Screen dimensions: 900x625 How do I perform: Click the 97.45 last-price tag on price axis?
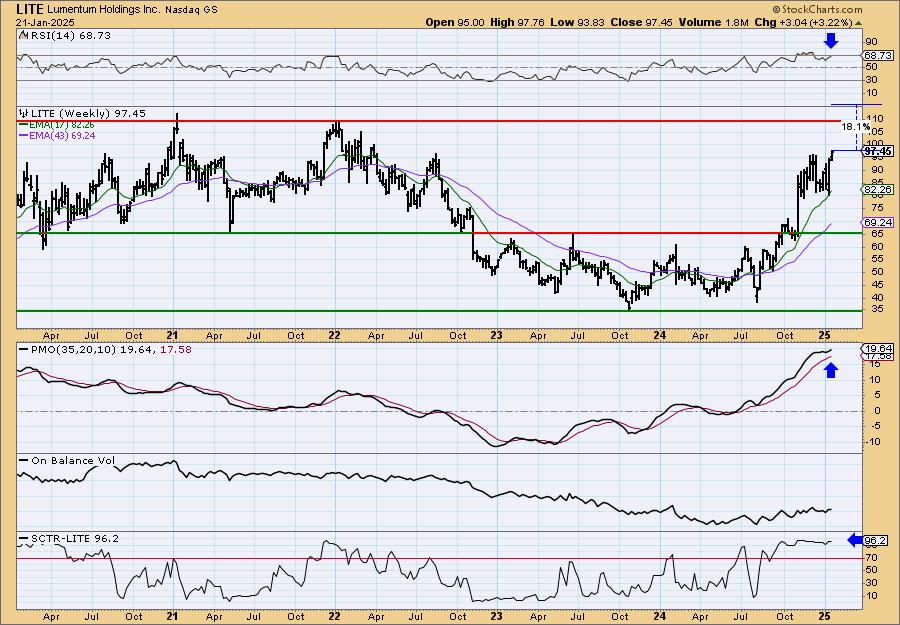click(x=878, y=151)
